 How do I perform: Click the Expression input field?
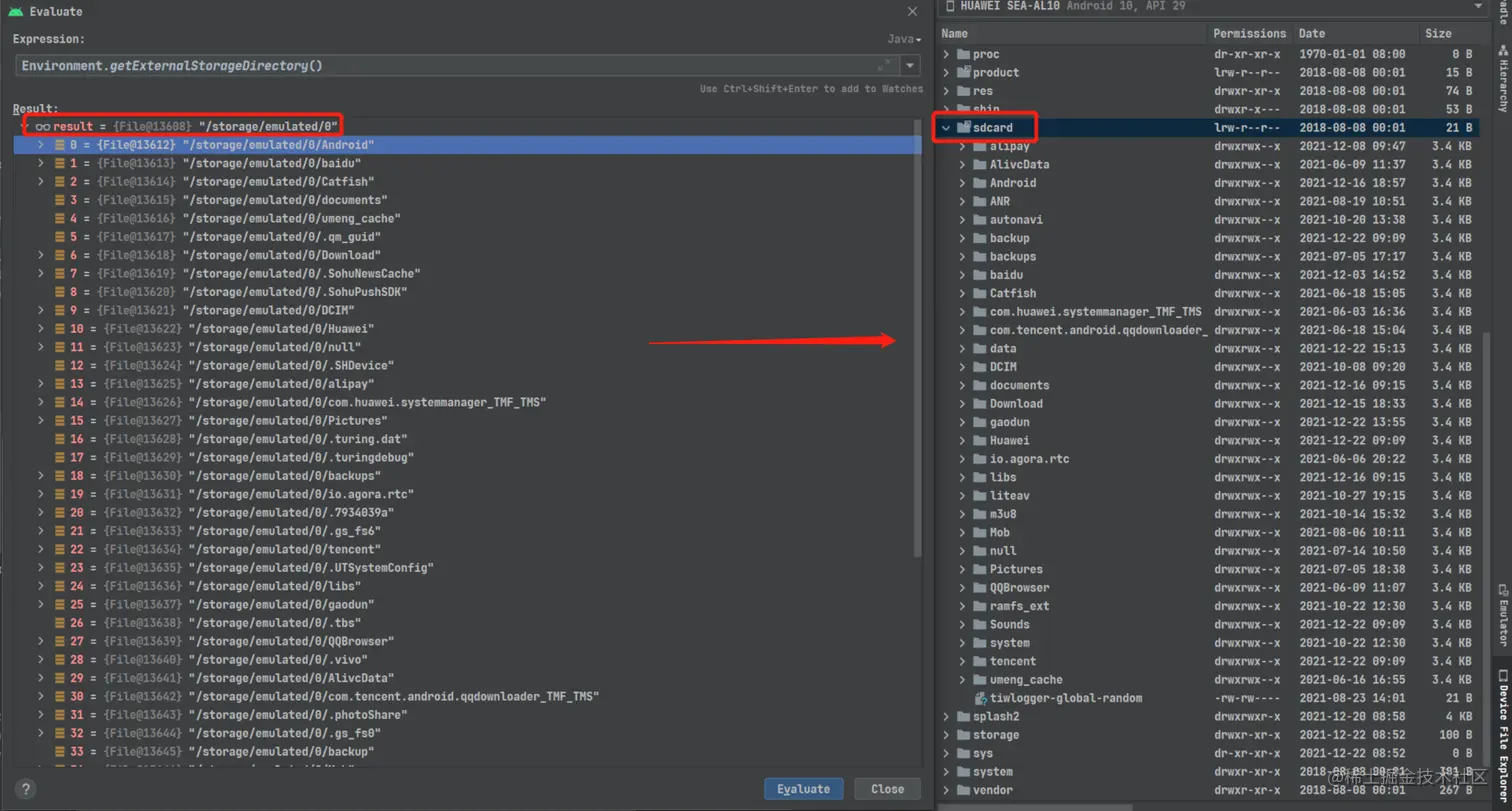pyautogui.click(x=458, y=66)
